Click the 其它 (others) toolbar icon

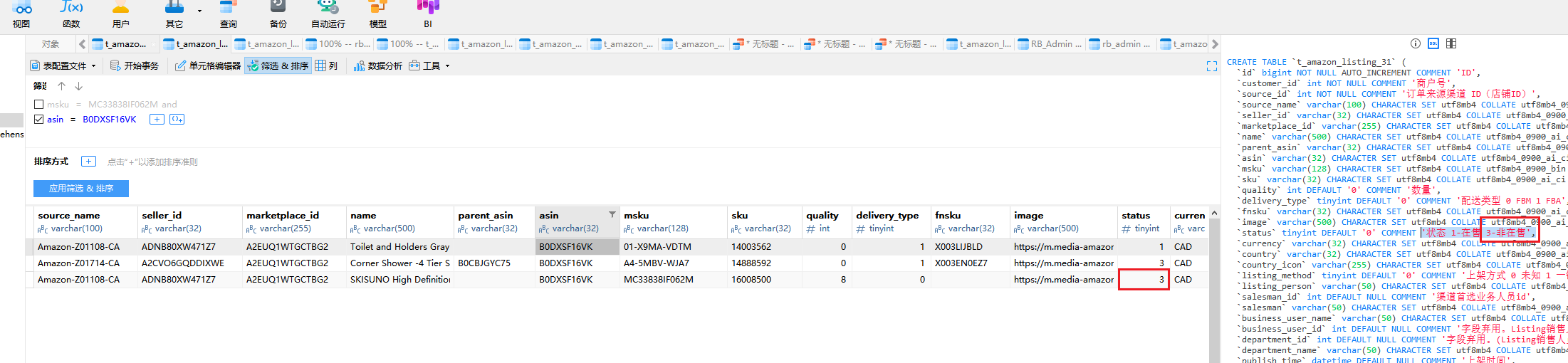point(174,14)
